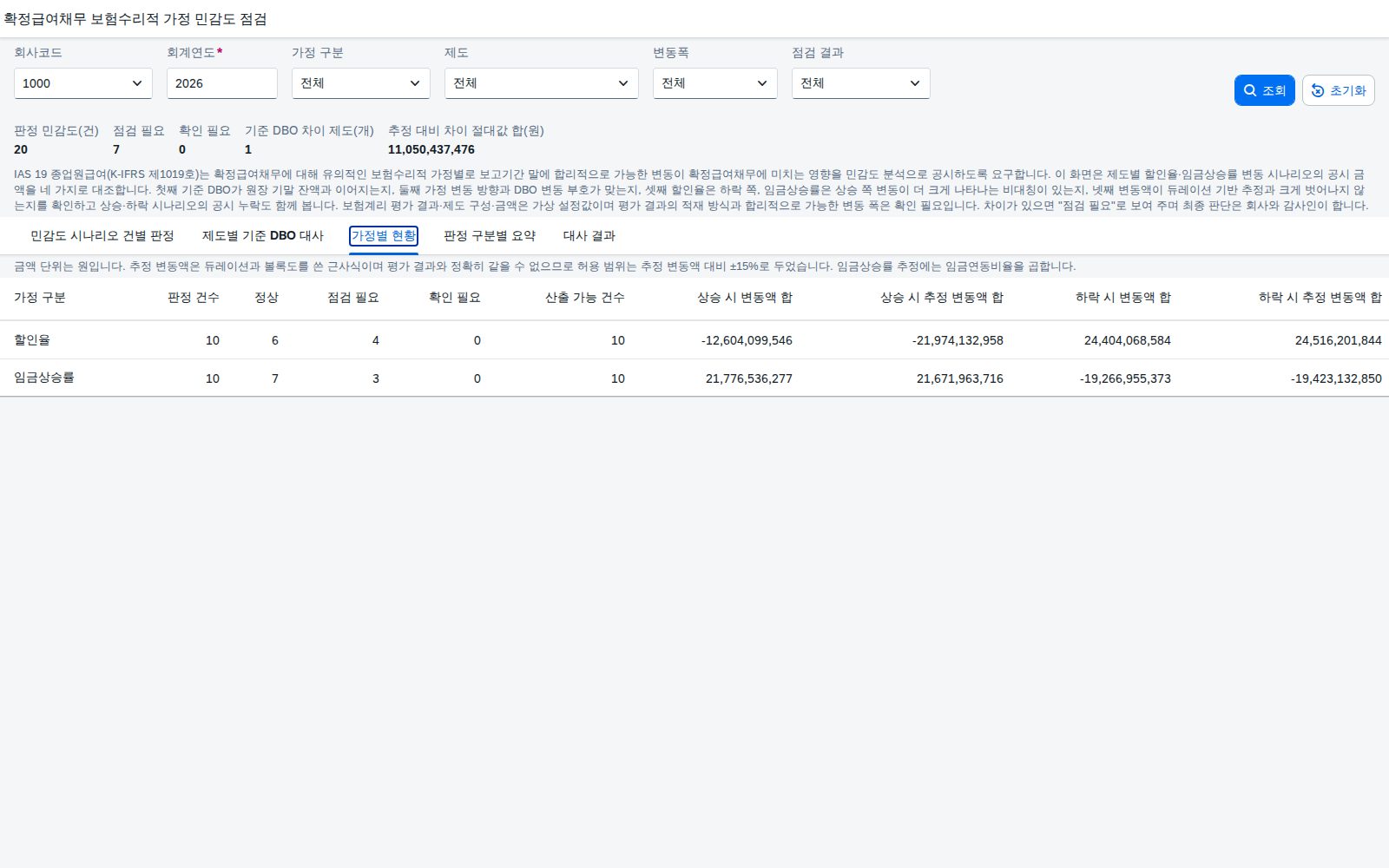Screen dimensions: 1389x868
Task: Select the 할인율 row label
Action: [32, 340]
